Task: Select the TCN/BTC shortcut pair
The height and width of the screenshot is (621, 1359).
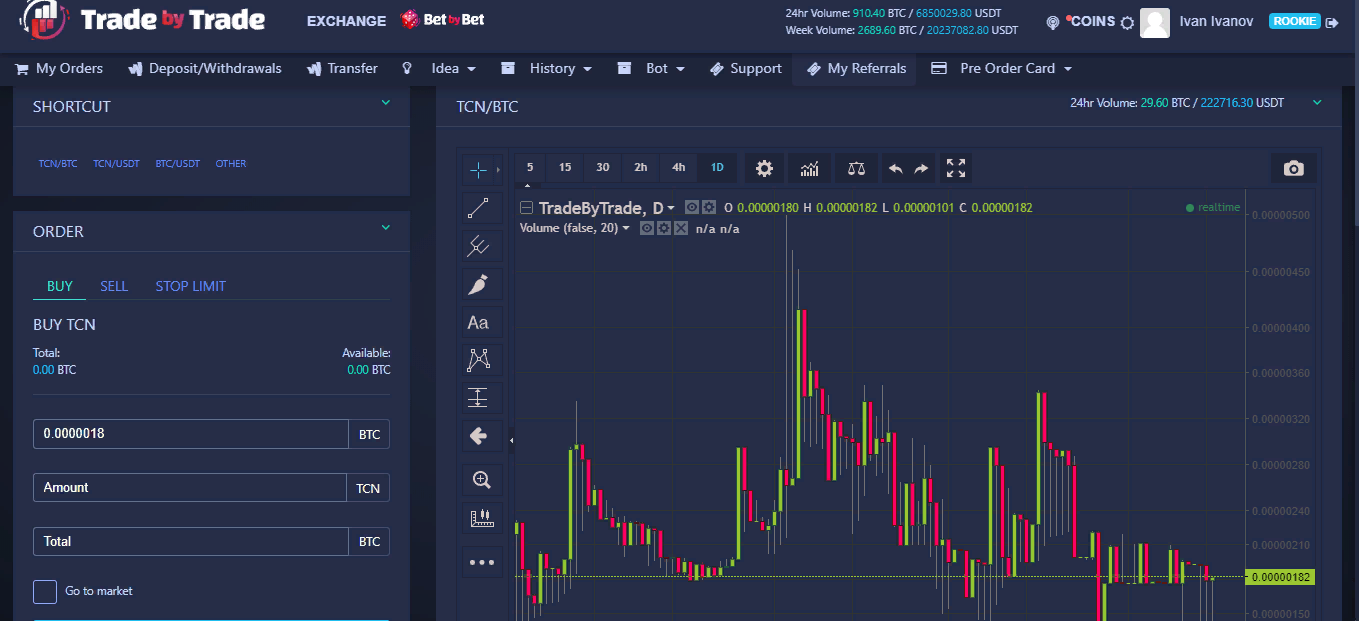Action: (58, 163)
